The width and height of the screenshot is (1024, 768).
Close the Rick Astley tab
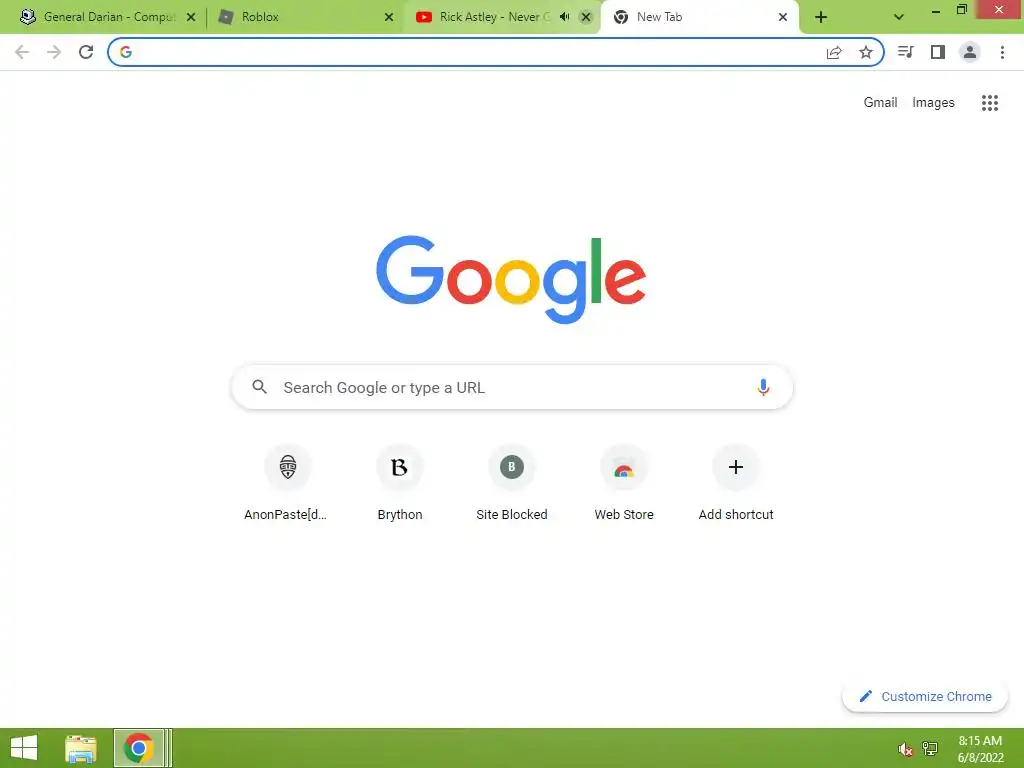(586, 17)
